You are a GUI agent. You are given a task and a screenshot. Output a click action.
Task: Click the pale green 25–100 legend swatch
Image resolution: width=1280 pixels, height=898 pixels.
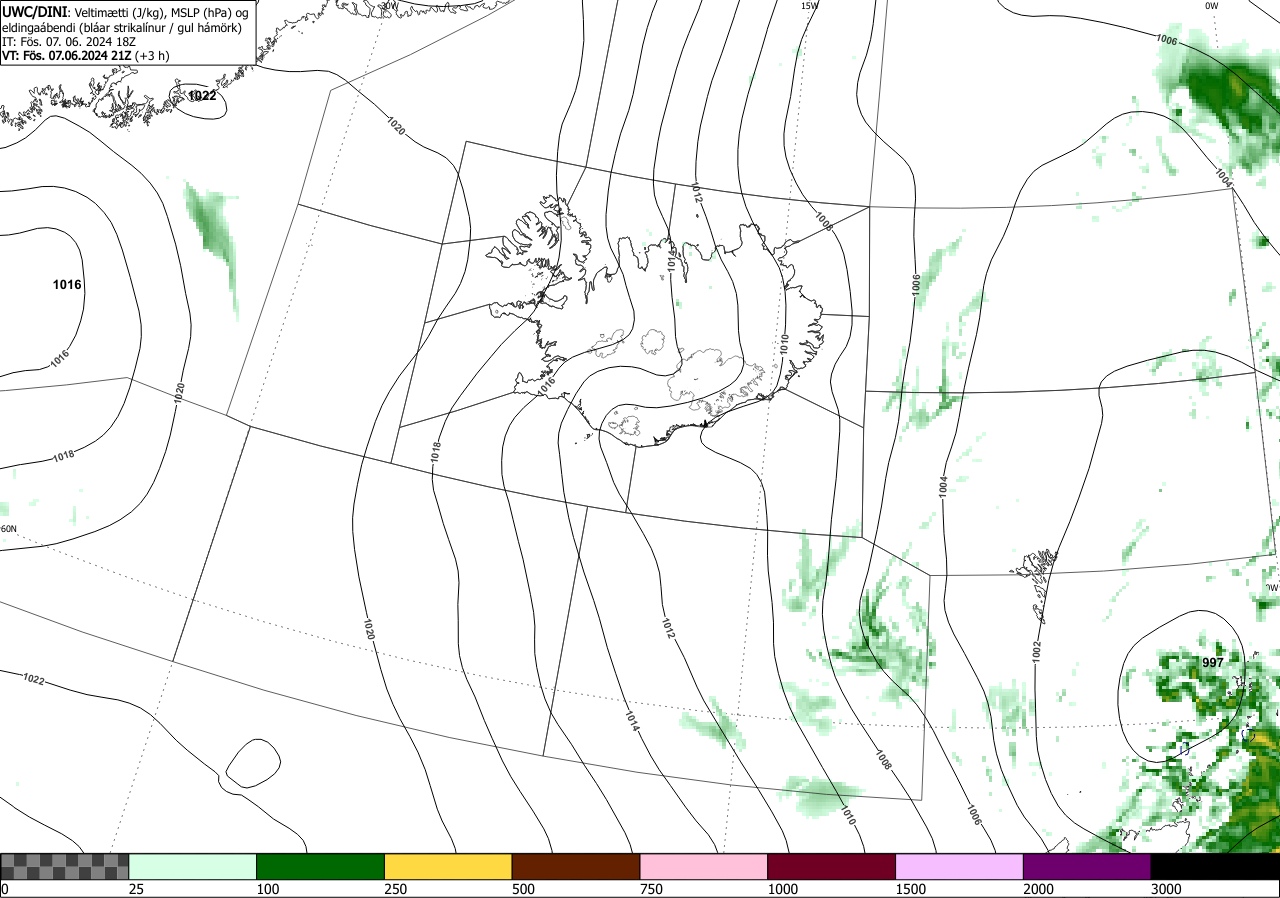(x=193, y=866)
